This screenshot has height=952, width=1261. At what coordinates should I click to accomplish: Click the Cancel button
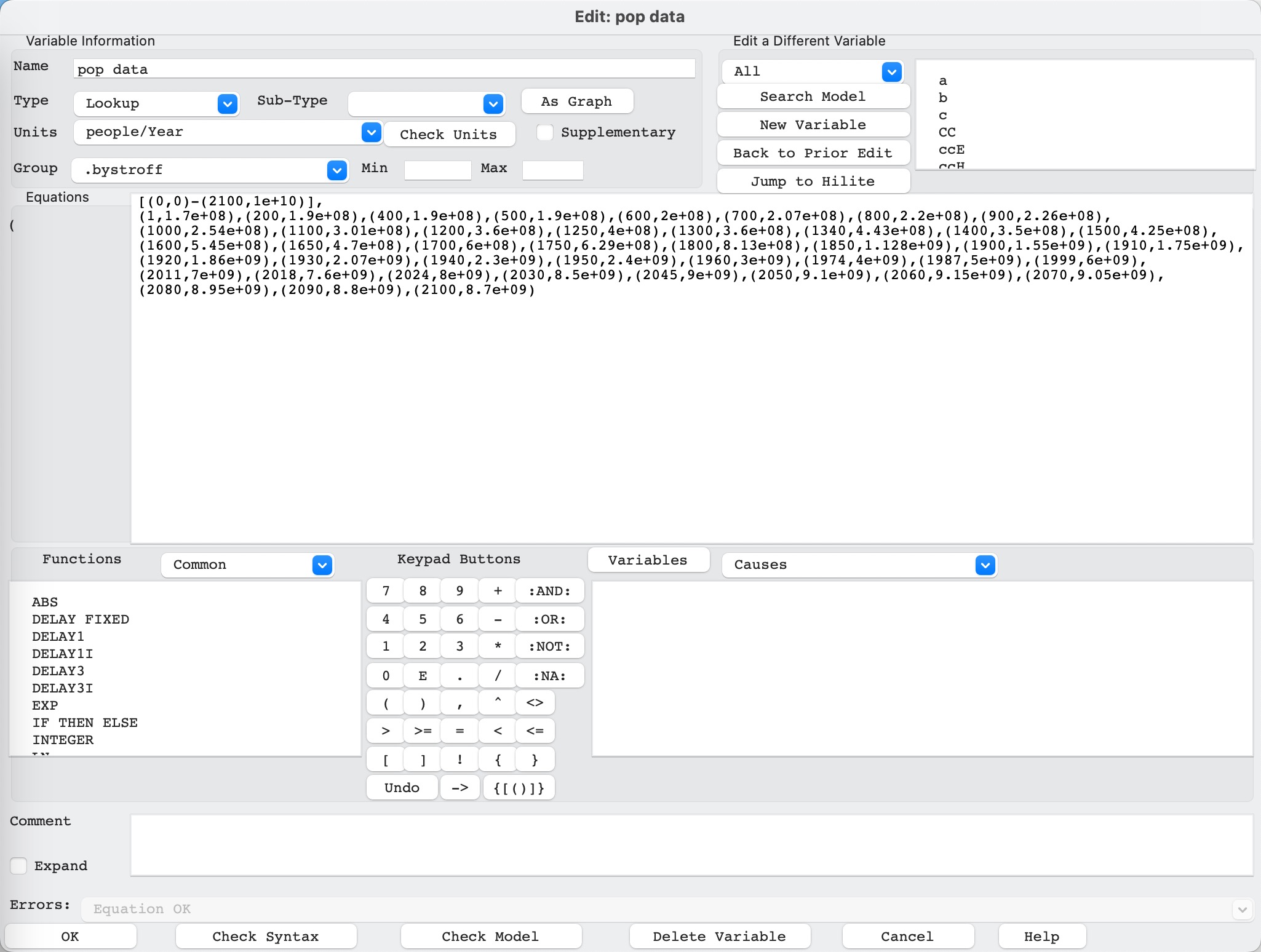(x=908, y=936)
